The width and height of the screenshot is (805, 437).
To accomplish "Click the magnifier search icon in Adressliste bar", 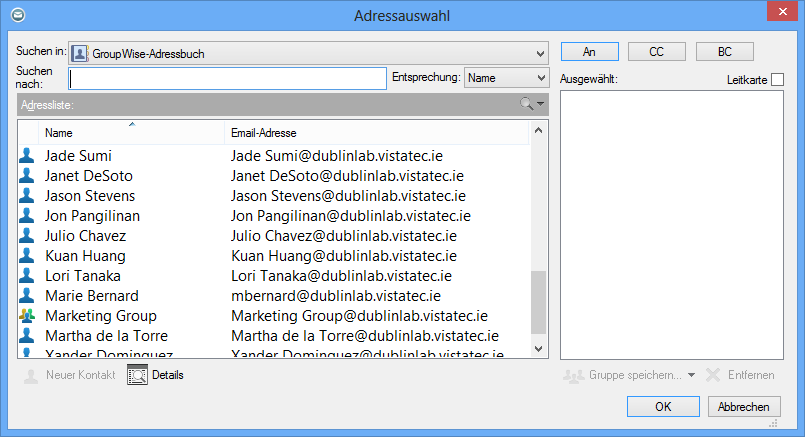I will (526, 104).
